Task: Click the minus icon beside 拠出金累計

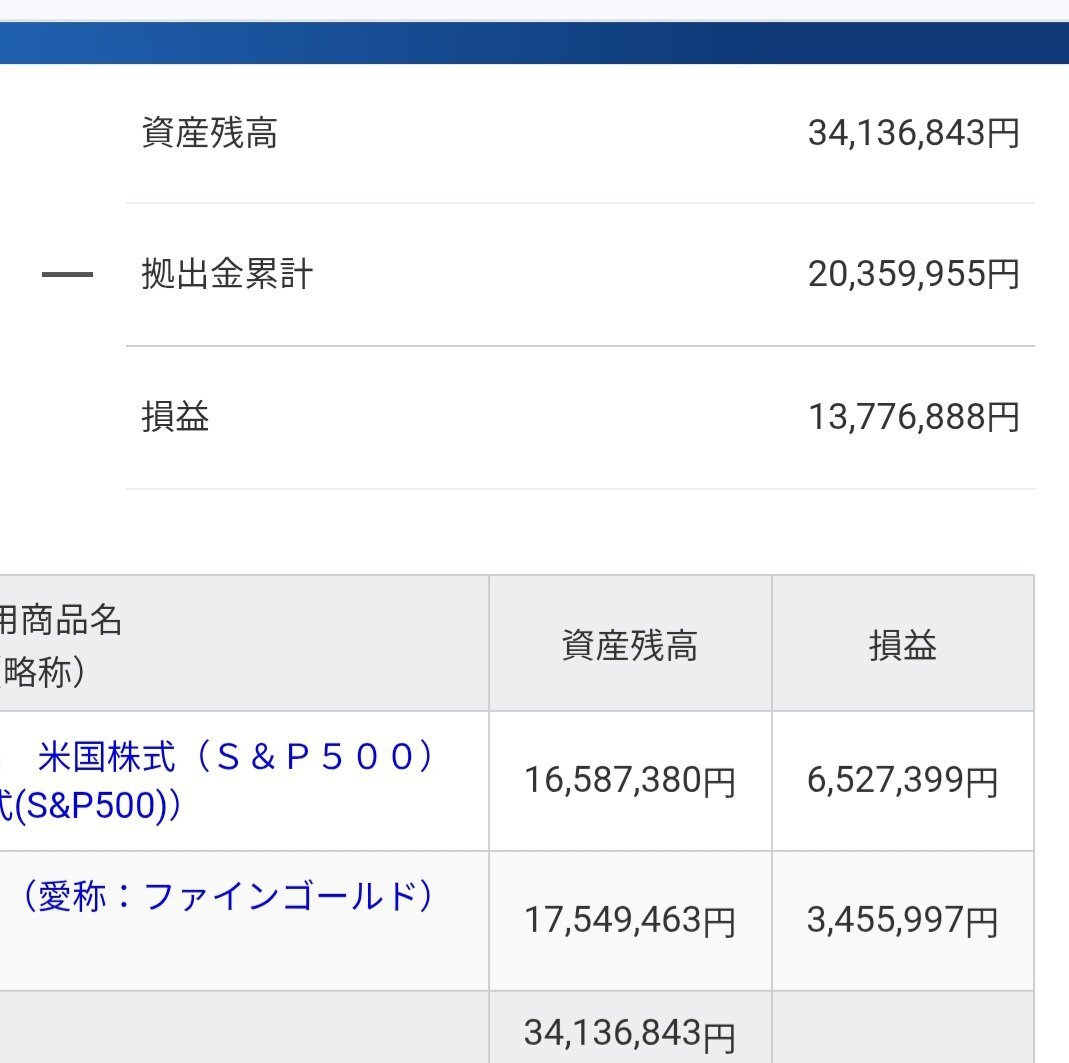Action: [67, 275]
